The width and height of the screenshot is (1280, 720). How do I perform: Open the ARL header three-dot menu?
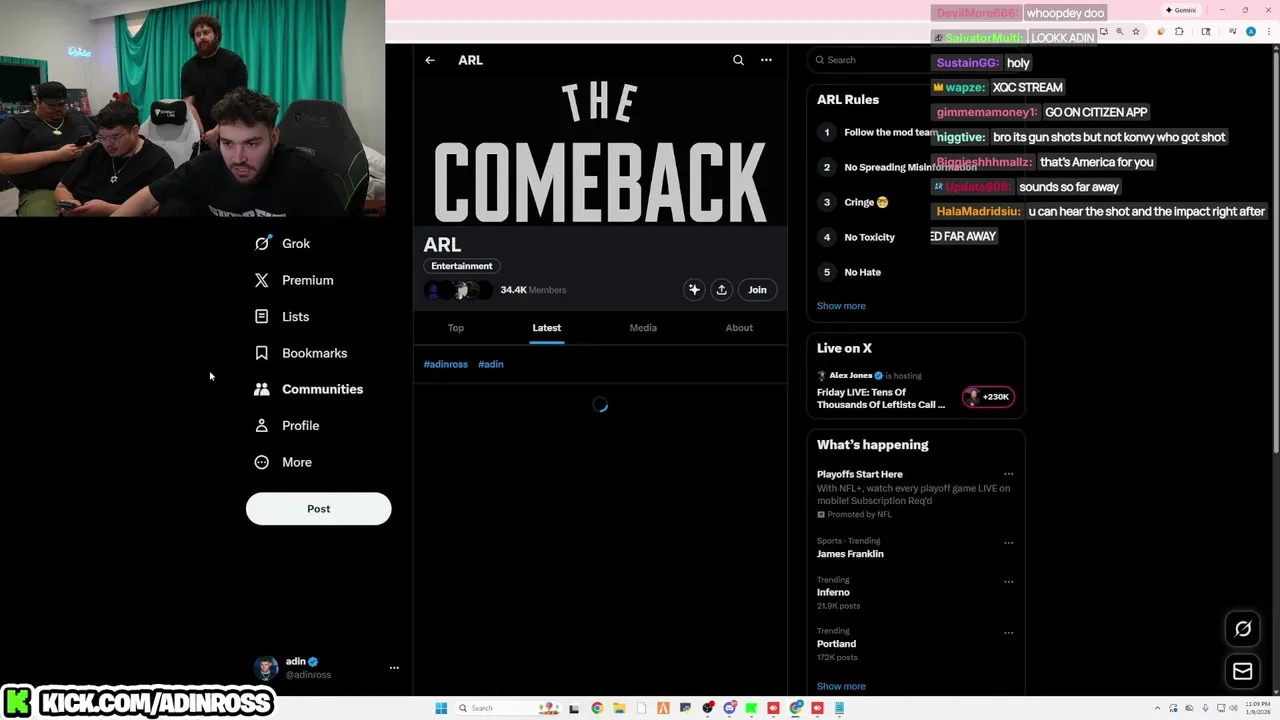[x=766, y=60]
